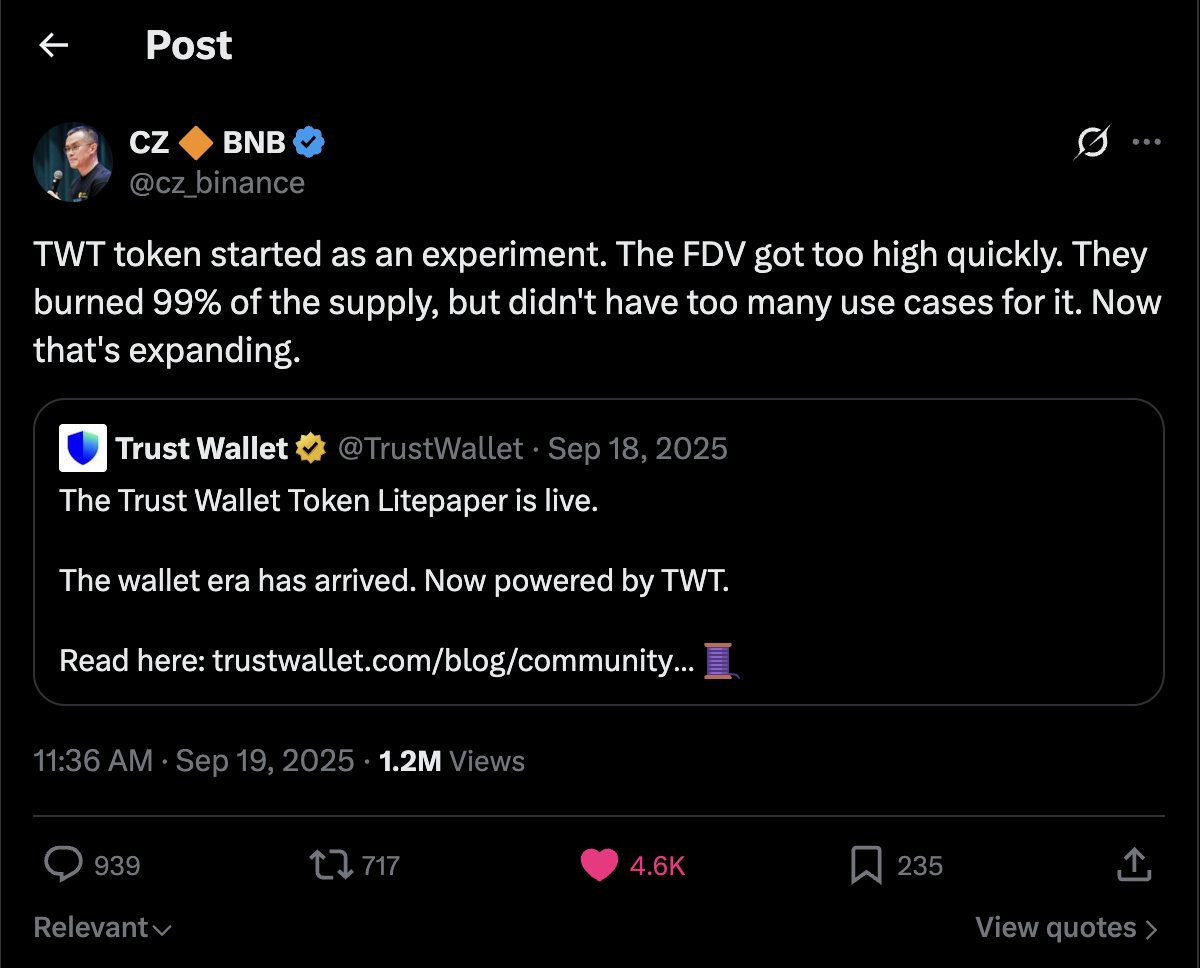The width and height of the screenshot is (1200, 968).
Task: Repost this post using the retweet icon
Action: [x=331, y=864]
